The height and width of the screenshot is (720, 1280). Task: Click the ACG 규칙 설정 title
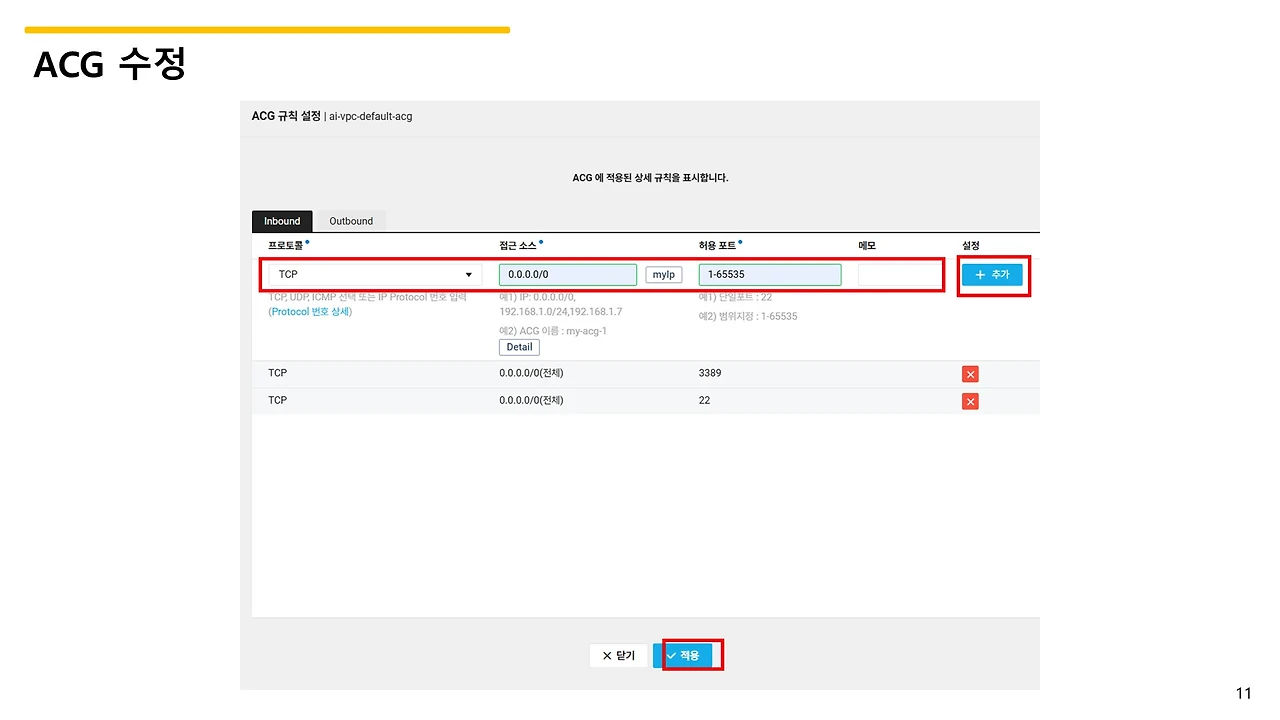286,116
